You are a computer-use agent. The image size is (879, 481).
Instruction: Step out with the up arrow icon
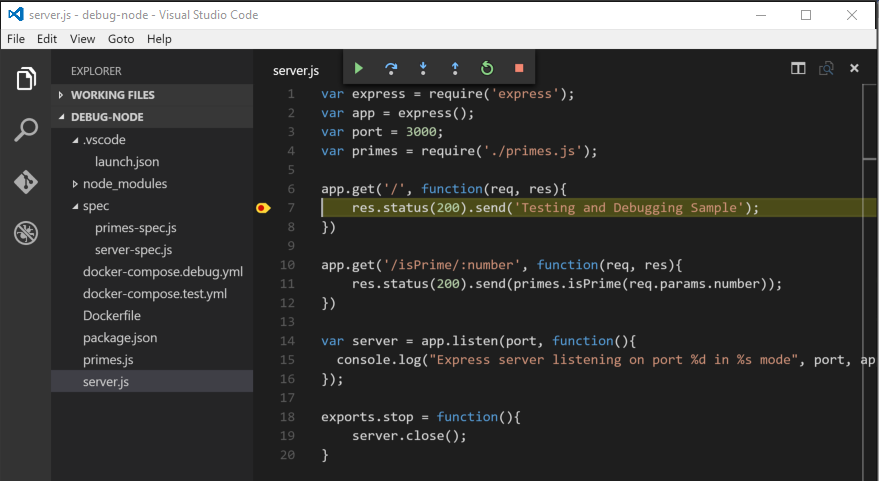455,68
